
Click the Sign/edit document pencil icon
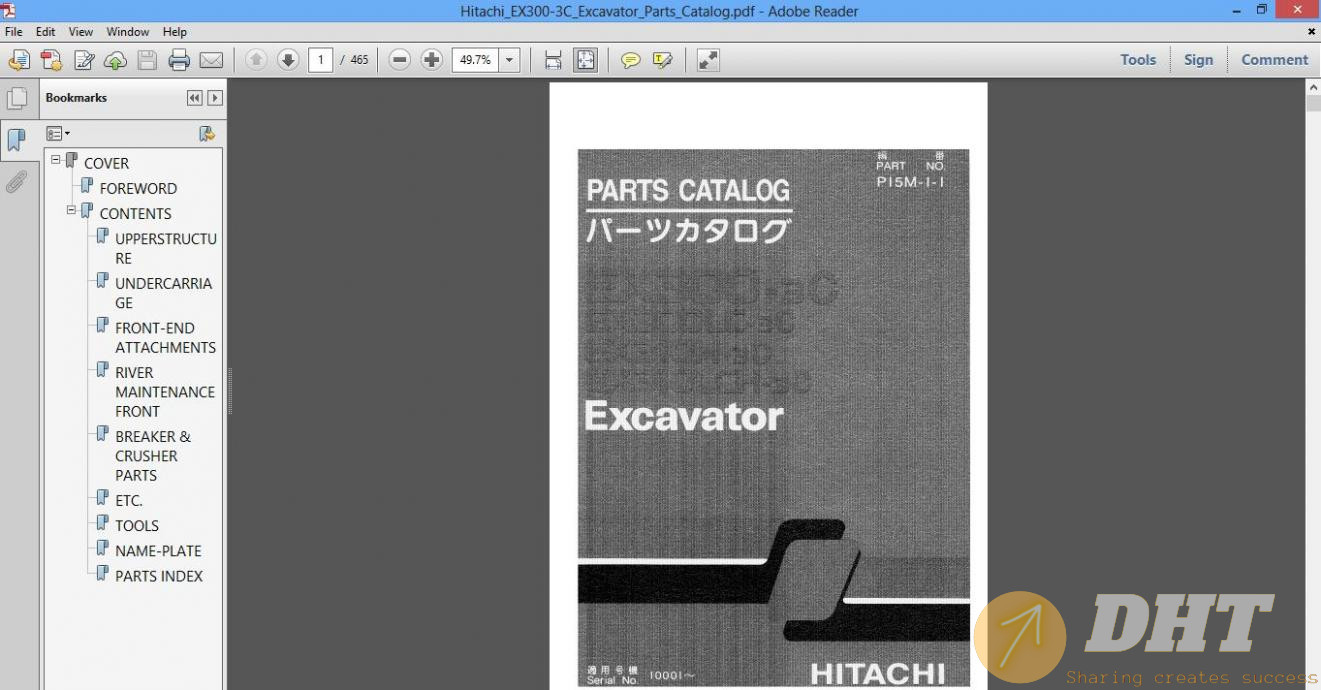click(84, 60)
